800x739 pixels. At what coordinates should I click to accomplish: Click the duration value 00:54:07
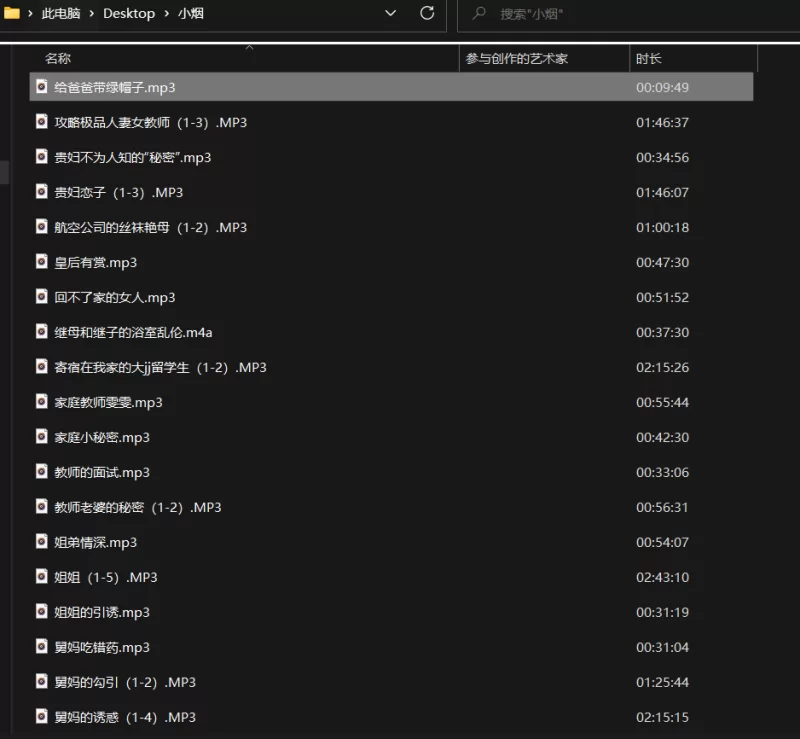(662, 542)
